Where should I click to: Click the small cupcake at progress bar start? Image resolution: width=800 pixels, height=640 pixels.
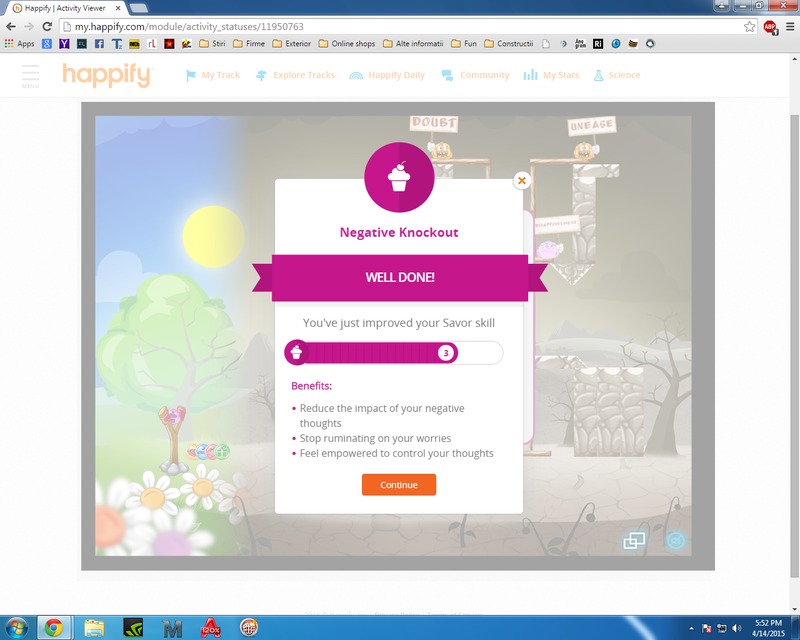[296, 353]
